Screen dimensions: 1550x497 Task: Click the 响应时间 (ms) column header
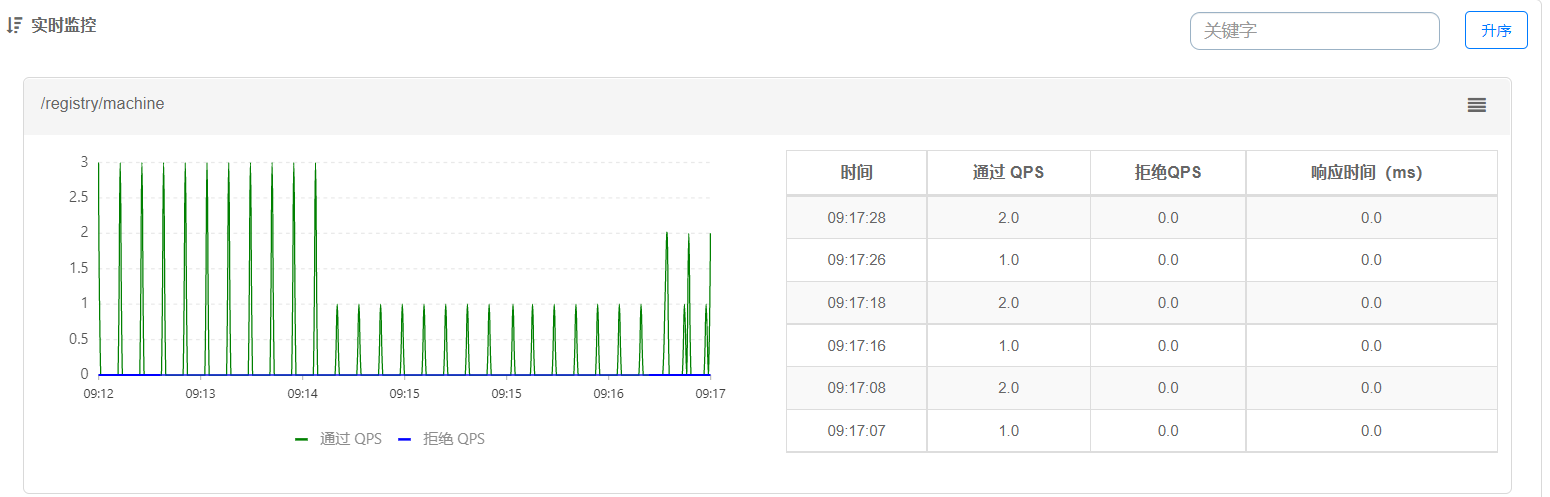coord(1371,173)
